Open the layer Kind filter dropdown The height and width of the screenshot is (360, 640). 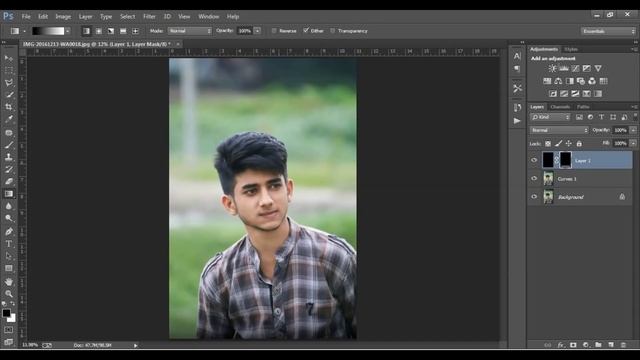pos(550,117)
